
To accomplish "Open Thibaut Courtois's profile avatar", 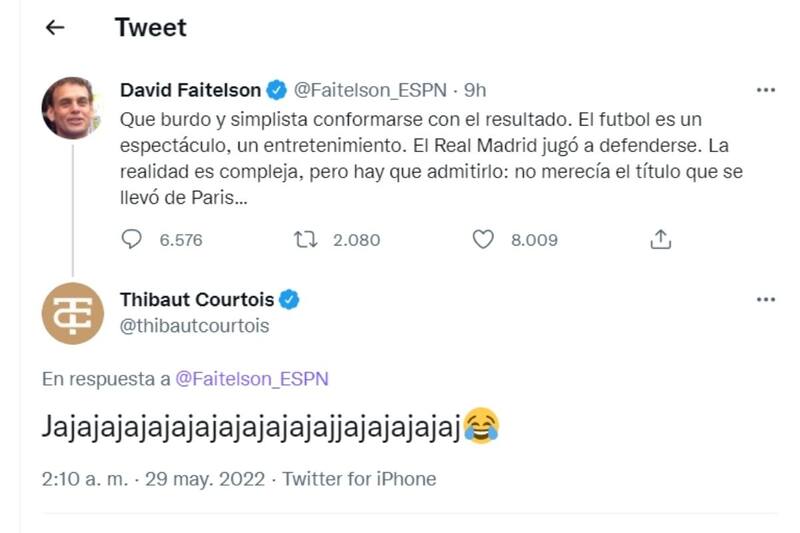I will 73,314.
